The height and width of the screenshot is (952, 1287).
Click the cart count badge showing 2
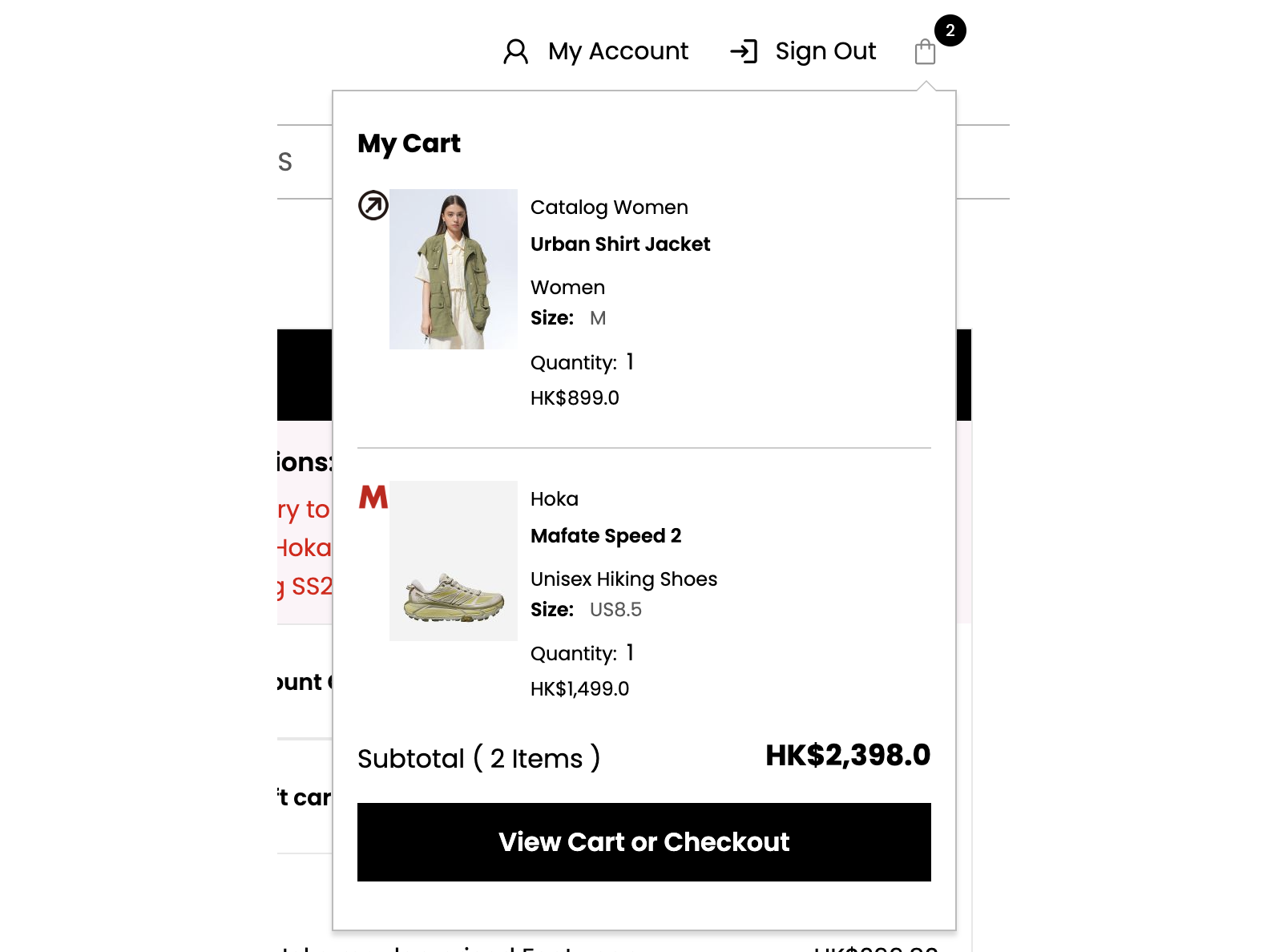click(x=950, y=30)
